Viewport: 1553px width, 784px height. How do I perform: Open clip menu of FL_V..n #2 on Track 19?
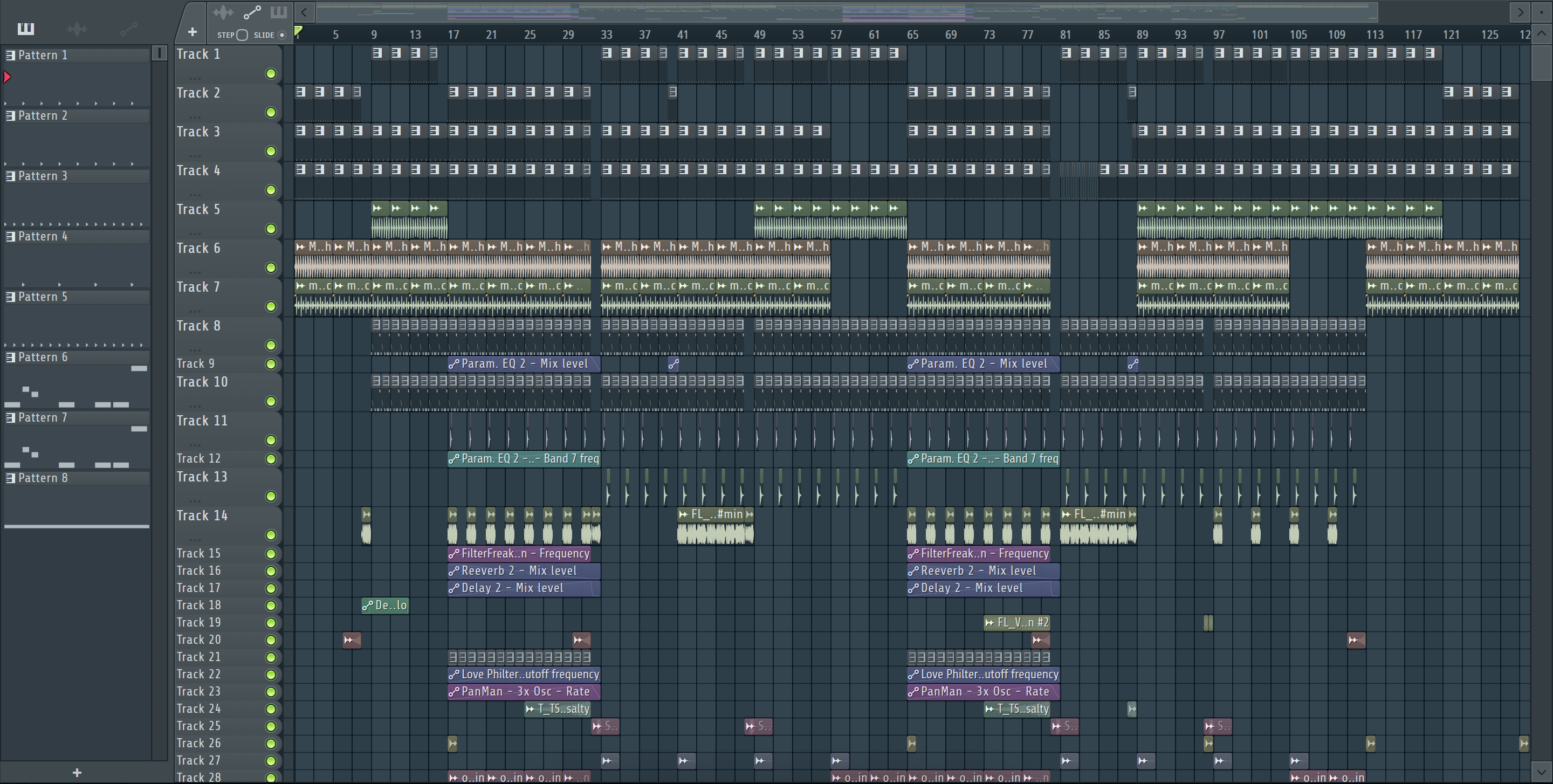[989, 622]
